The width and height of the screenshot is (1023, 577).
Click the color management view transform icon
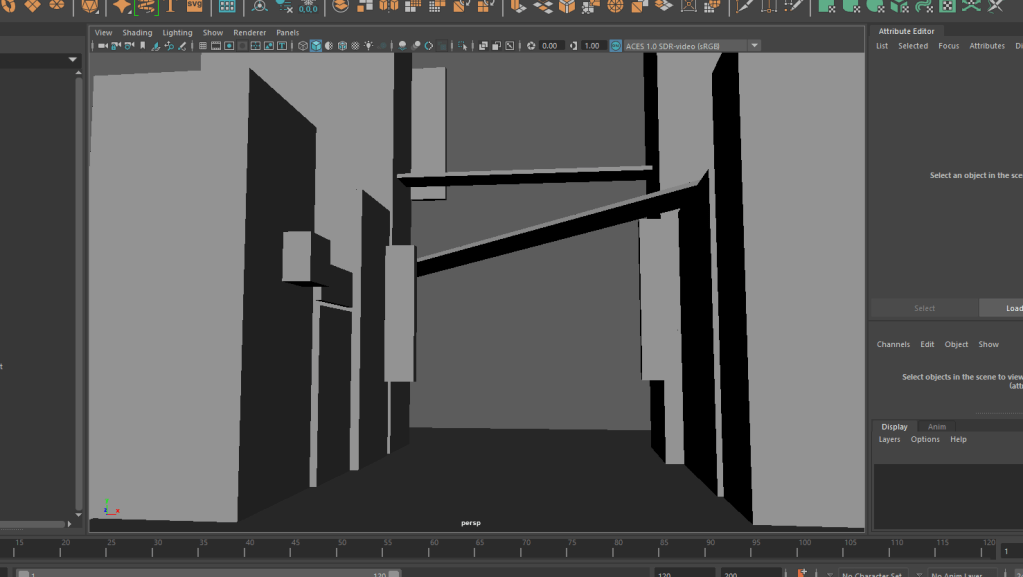(613, 46)
